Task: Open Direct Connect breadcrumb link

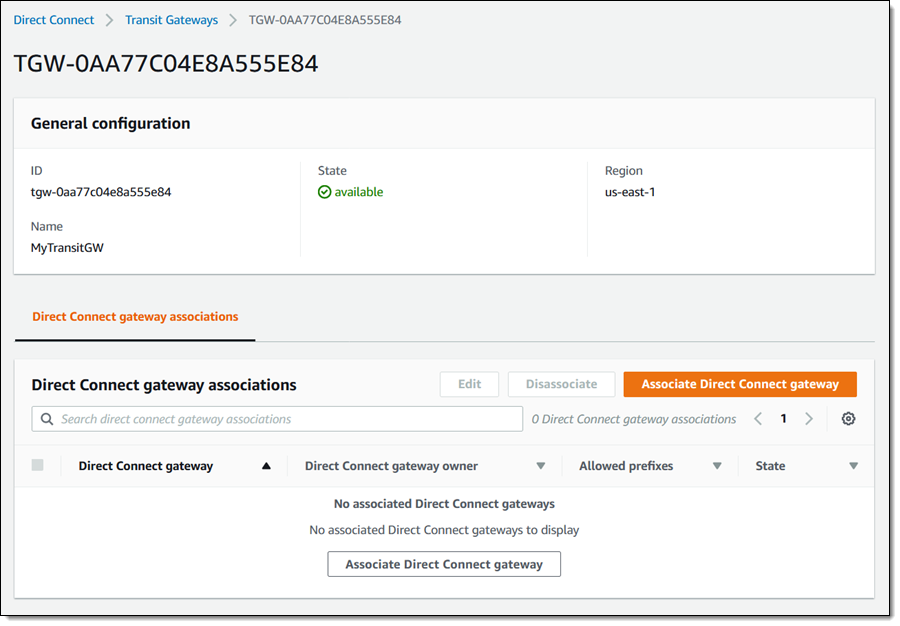Action: 54,20
